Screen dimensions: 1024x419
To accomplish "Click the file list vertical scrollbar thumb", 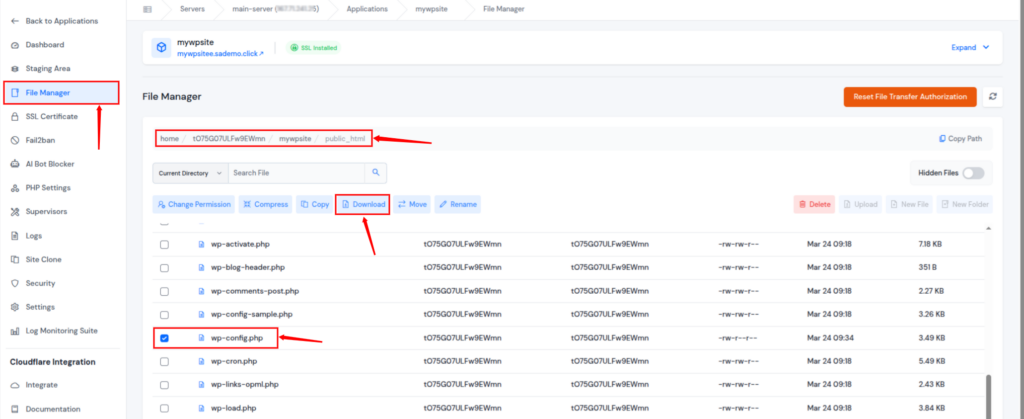I will (988, 396).
